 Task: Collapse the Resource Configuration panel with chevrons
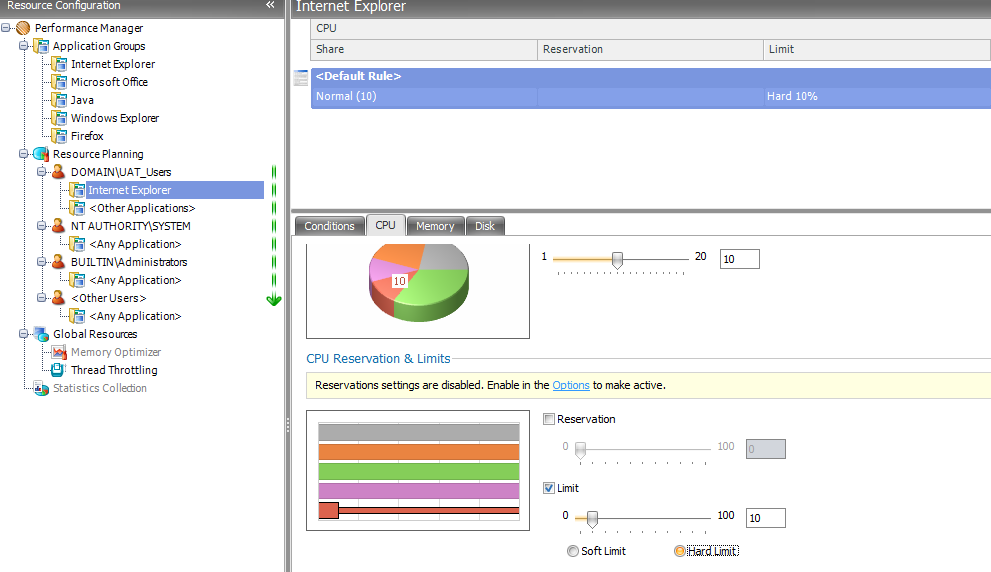[x=271, y=5]
